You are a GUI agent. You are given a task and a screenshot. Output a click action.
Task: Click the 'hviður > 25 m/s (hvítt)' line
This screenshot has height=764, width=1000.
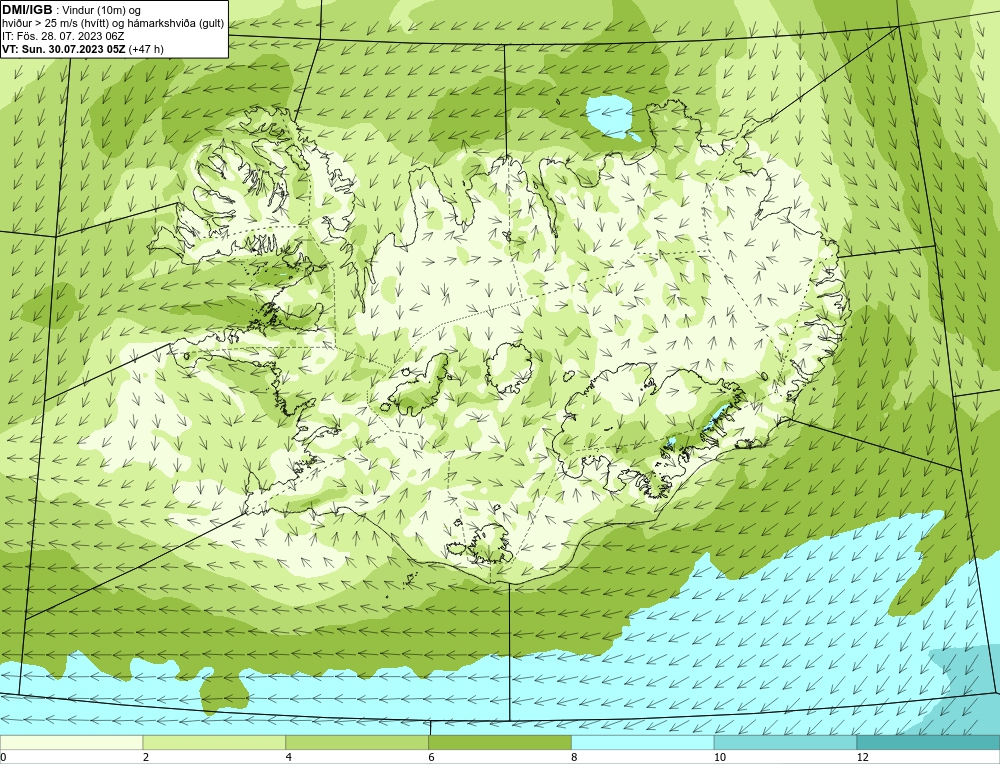point(112,23)
